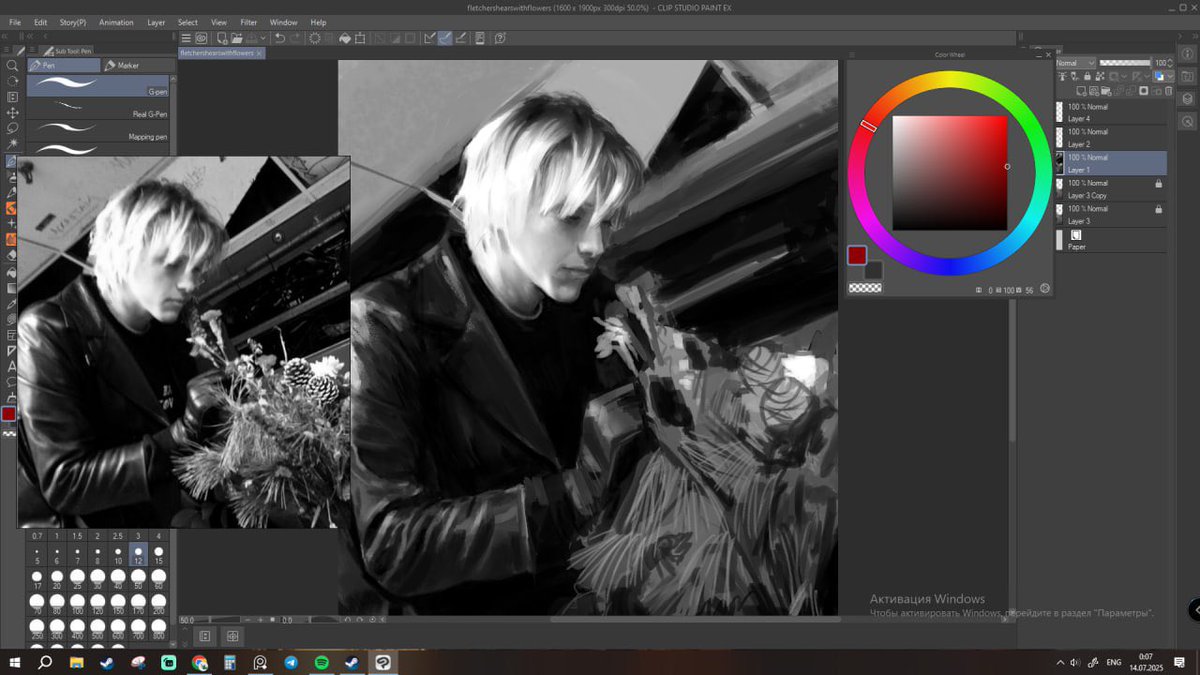1200x675 pixels.
Task: Click the transparent color checkered swatch
Action: pos(865,288)
